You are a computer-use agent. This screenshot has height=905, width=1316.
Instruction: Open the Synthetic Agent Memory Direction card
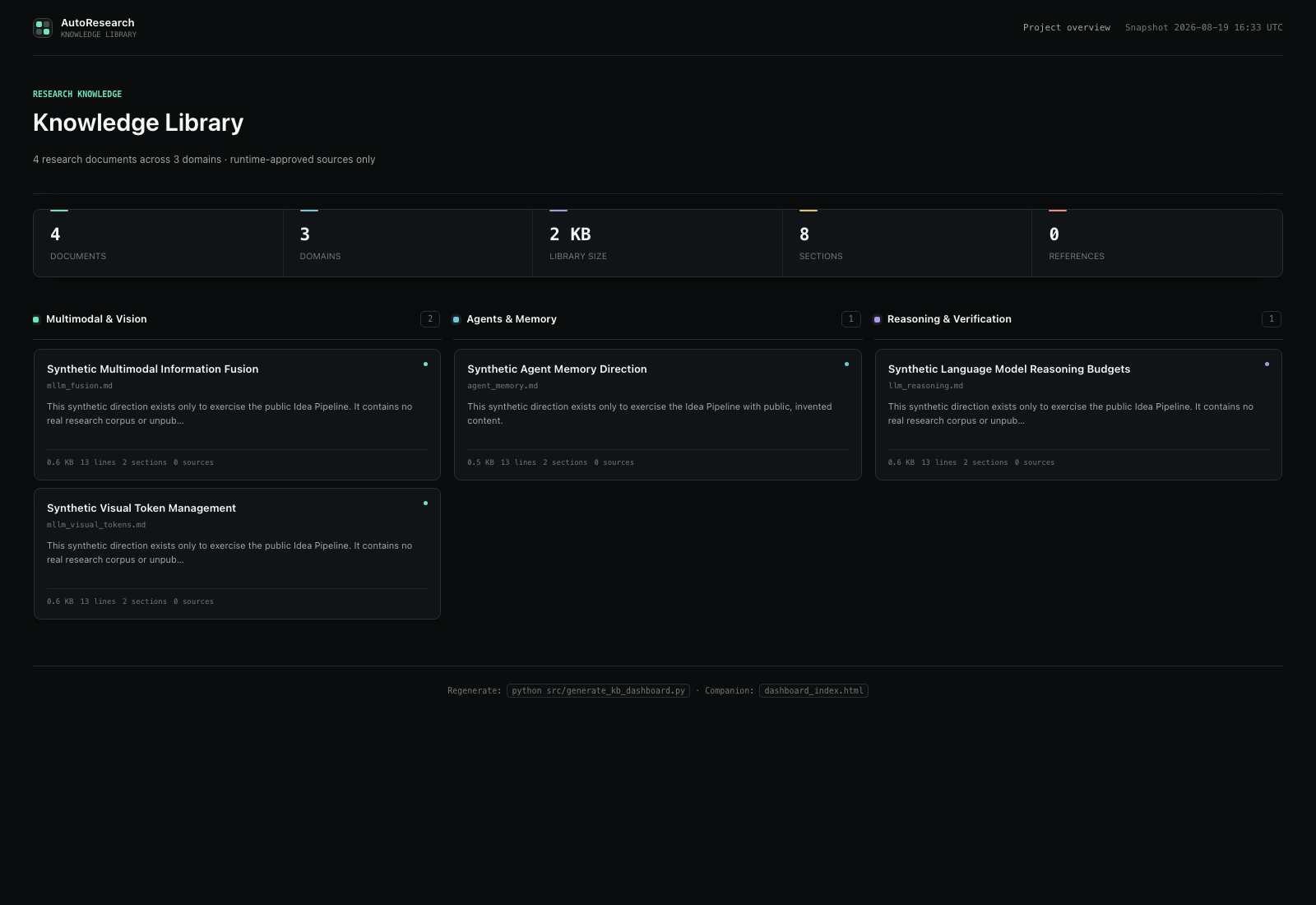pos(658,415)
